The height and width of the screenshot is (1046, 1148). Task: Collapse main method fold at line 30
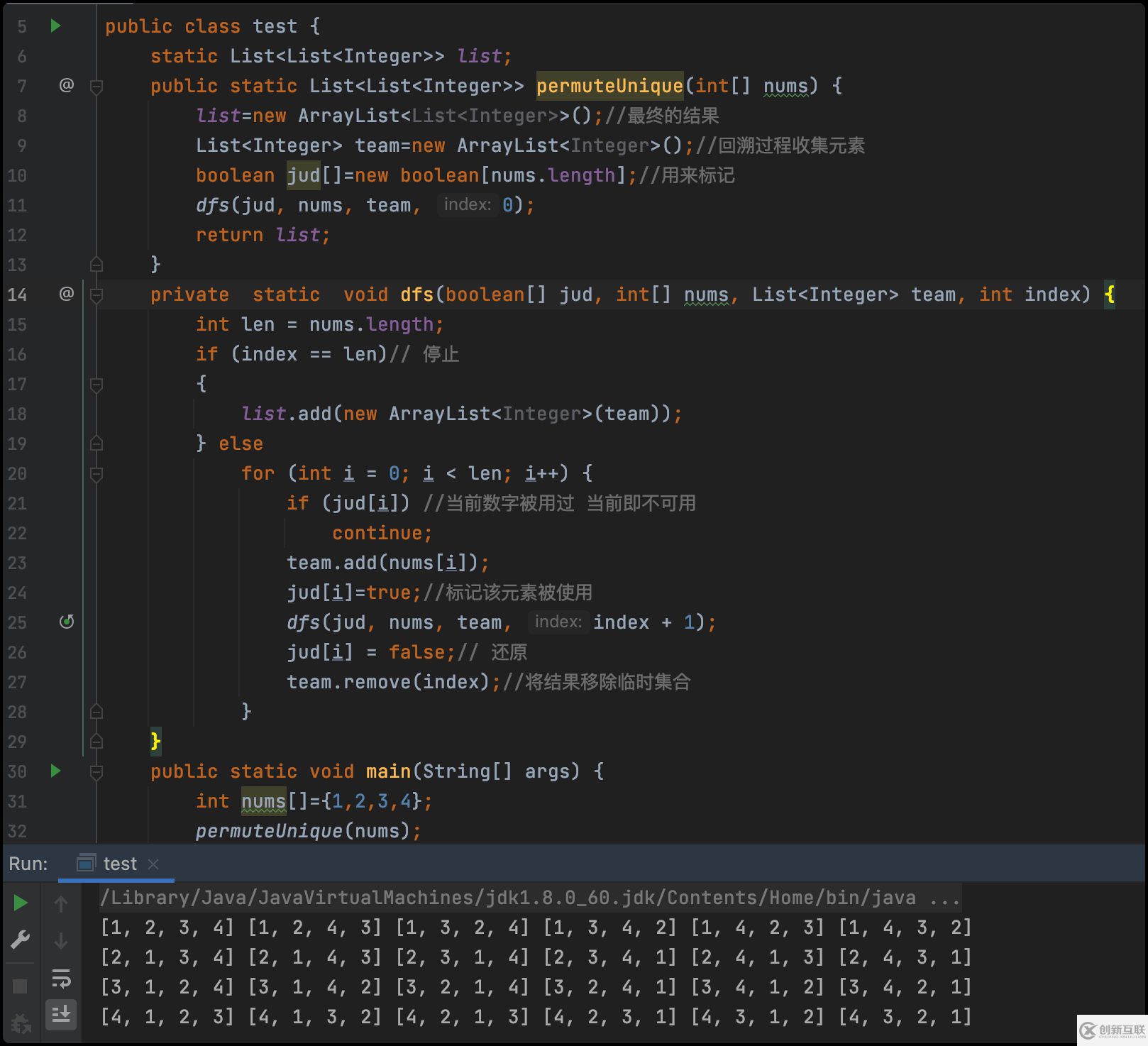(x=96, y=772)
